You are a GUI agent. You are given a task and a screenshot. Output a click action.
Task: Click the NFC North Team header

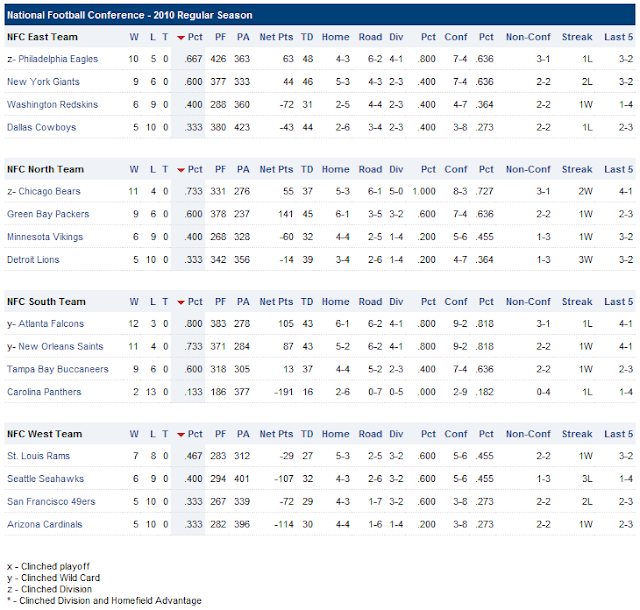point(45,169)
